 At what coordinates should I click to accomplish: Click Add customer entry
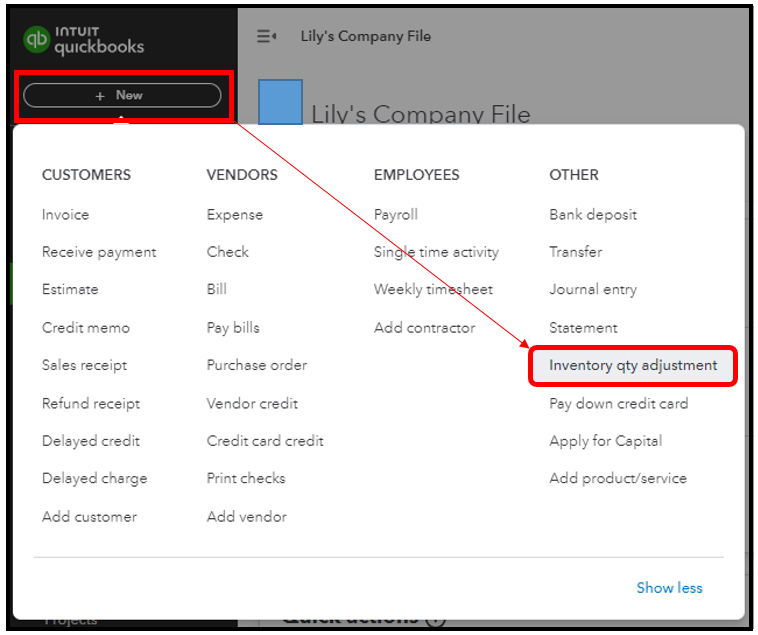point(89,517)
